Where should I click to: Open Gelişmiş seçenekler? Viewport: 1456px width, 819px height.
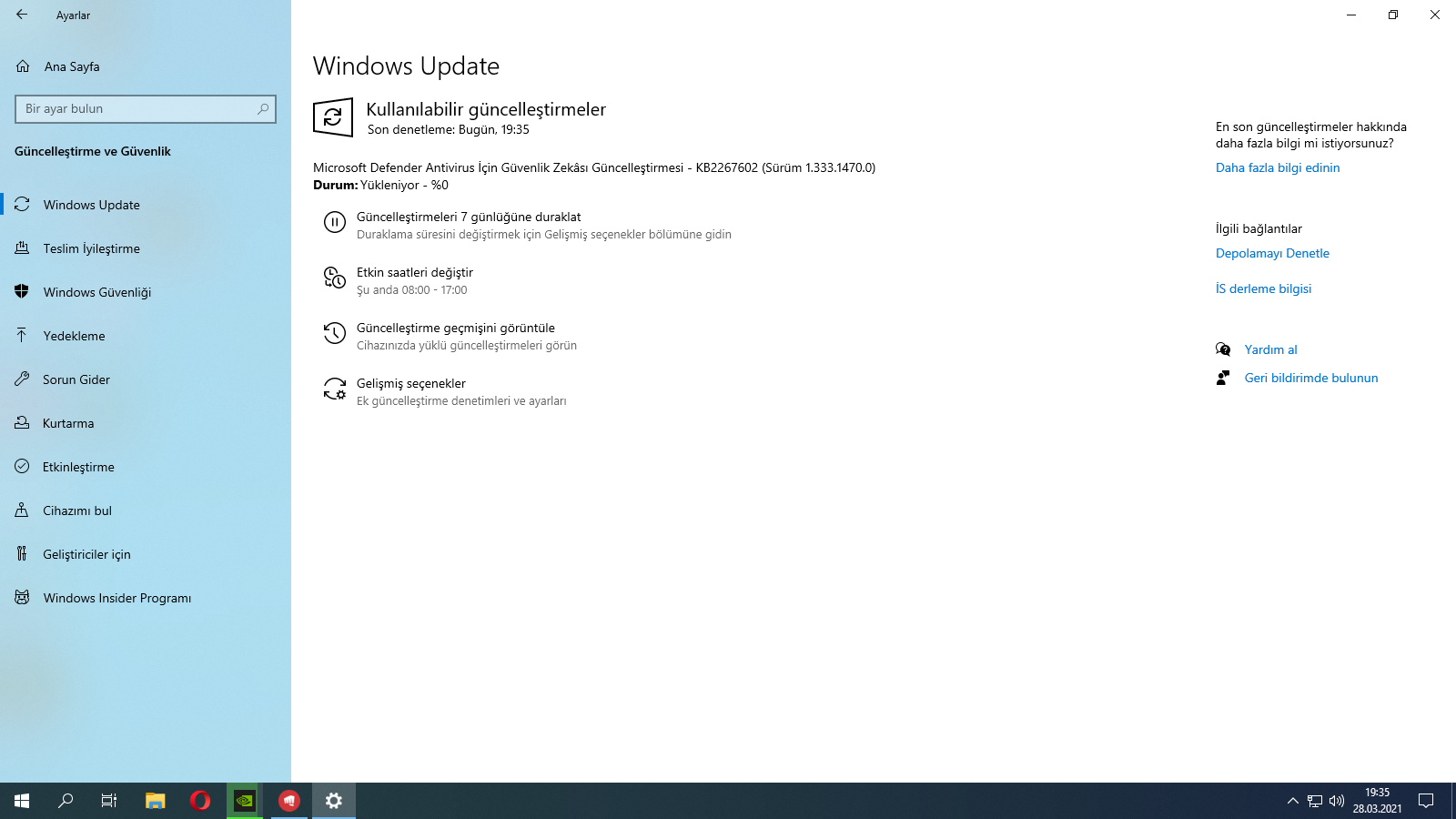point(411,383)
